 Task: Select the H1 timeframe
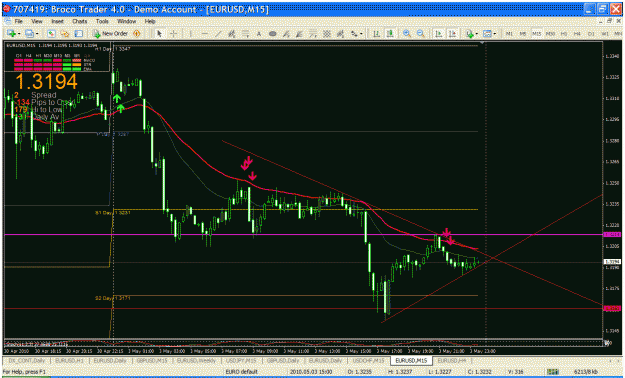pos(564,34)
